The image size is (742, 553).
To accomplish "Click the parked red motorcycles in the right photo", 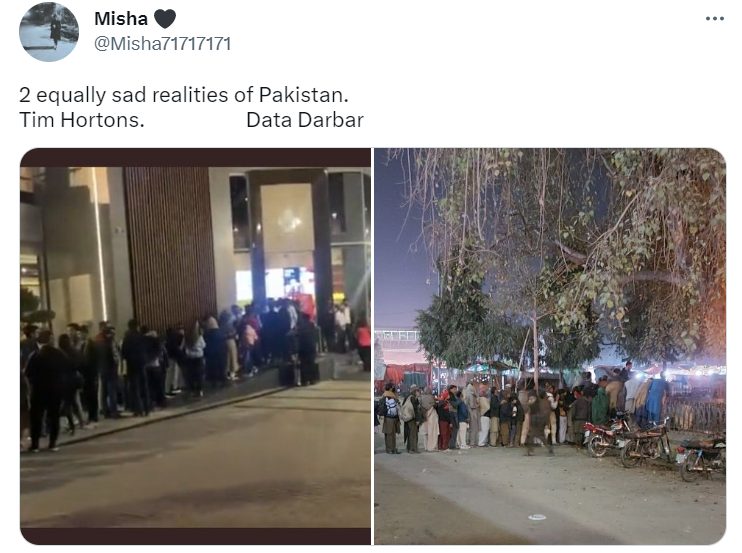I will click(x=653, y=446).
